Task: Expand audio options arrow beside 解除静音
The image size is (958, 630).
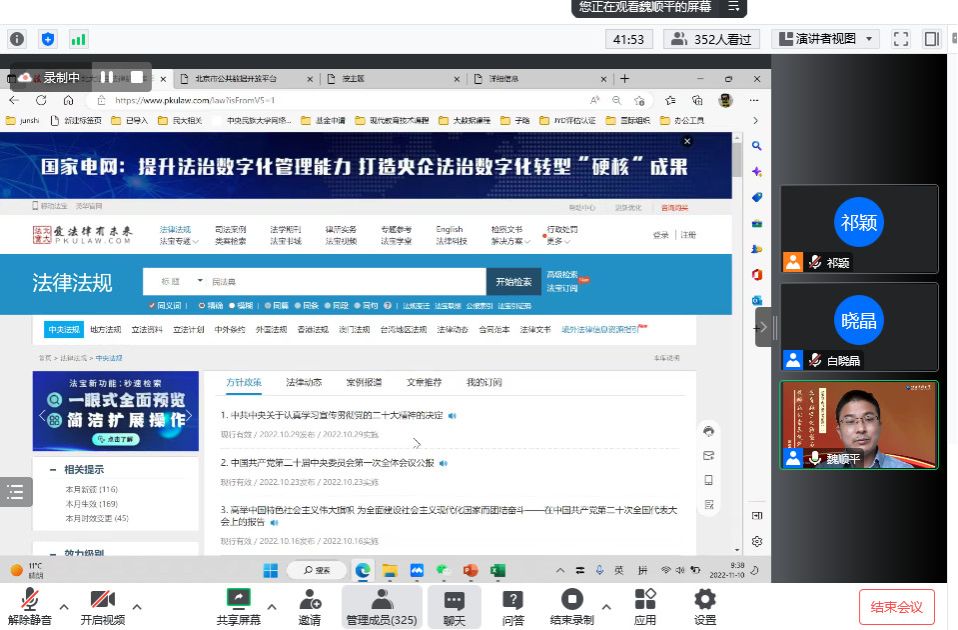Action: (64, 606)
